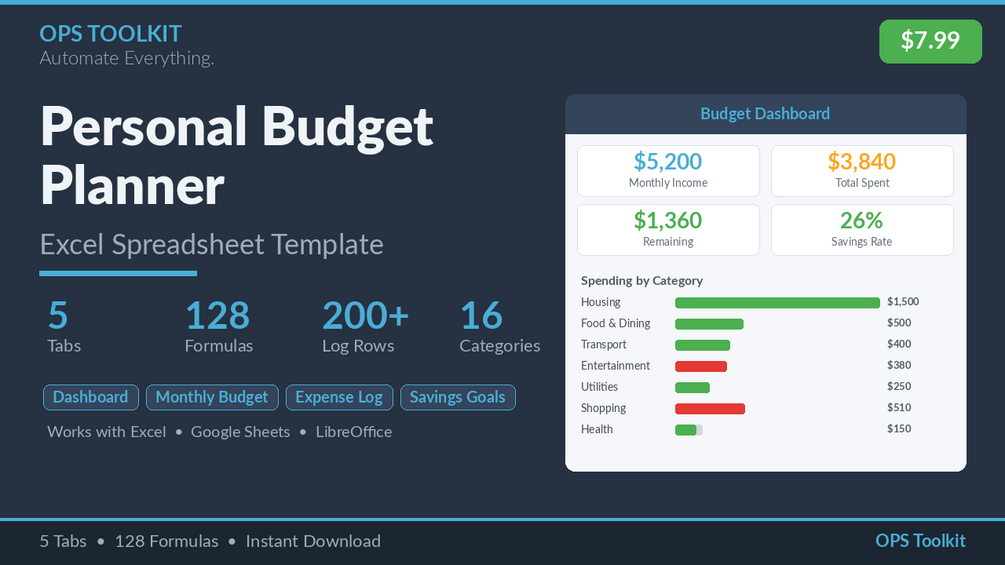Click the OPS TOOLKIT header logo

coord(110,33)
